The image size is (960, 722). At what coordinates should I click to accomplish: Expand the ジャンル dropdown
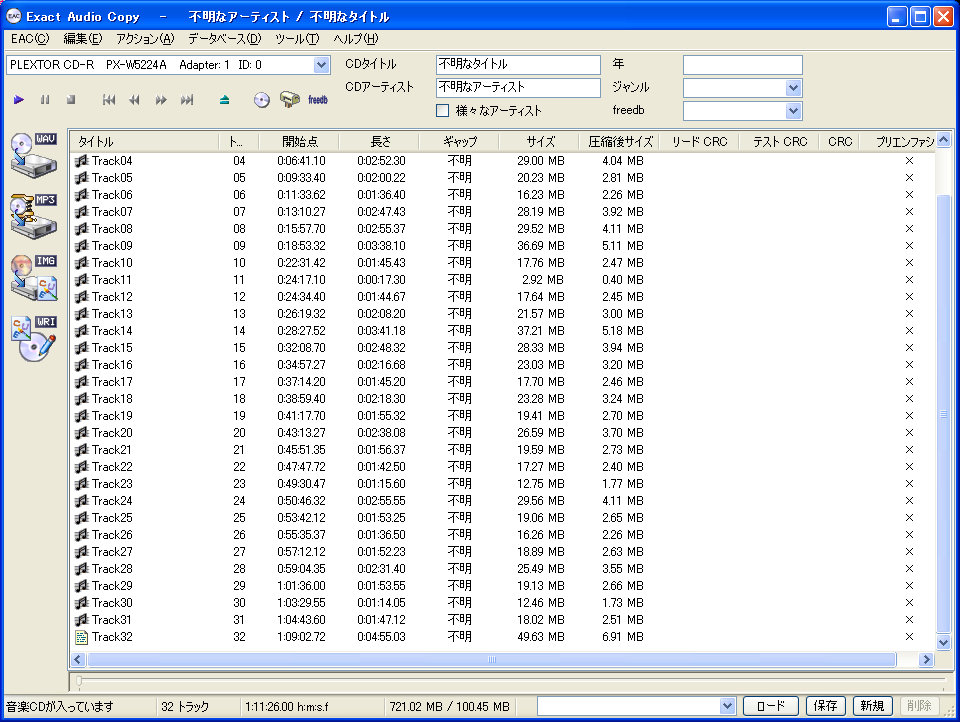click(x=793, y=88)
